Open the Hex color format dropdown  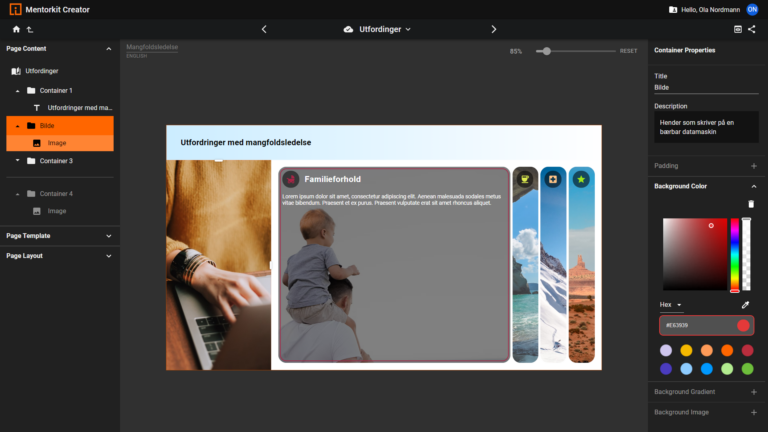tap(671, 305)
